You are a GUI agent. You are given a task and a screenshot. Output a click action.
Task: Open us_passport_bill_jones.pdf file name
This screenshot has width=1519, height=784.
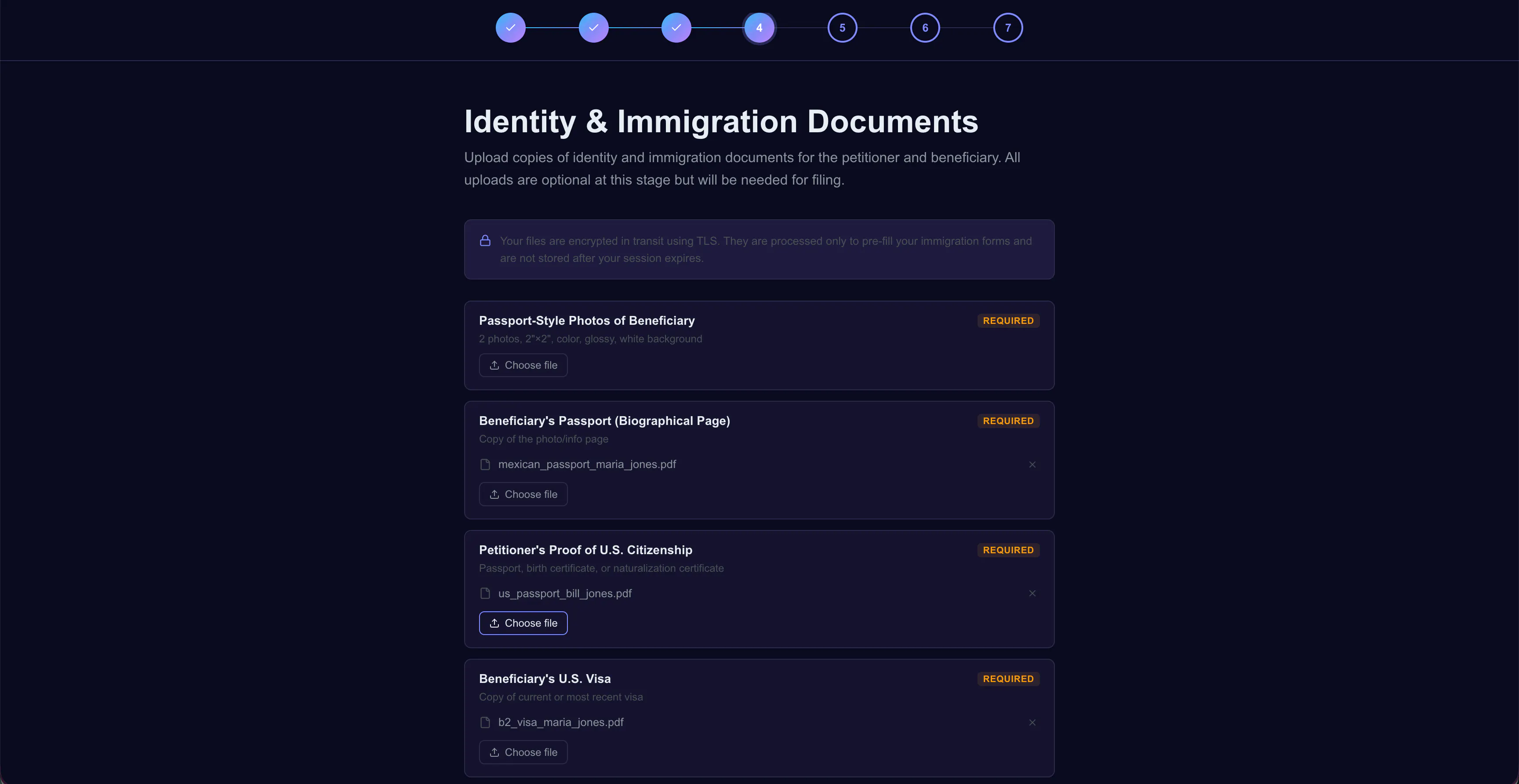click(564, 594)
